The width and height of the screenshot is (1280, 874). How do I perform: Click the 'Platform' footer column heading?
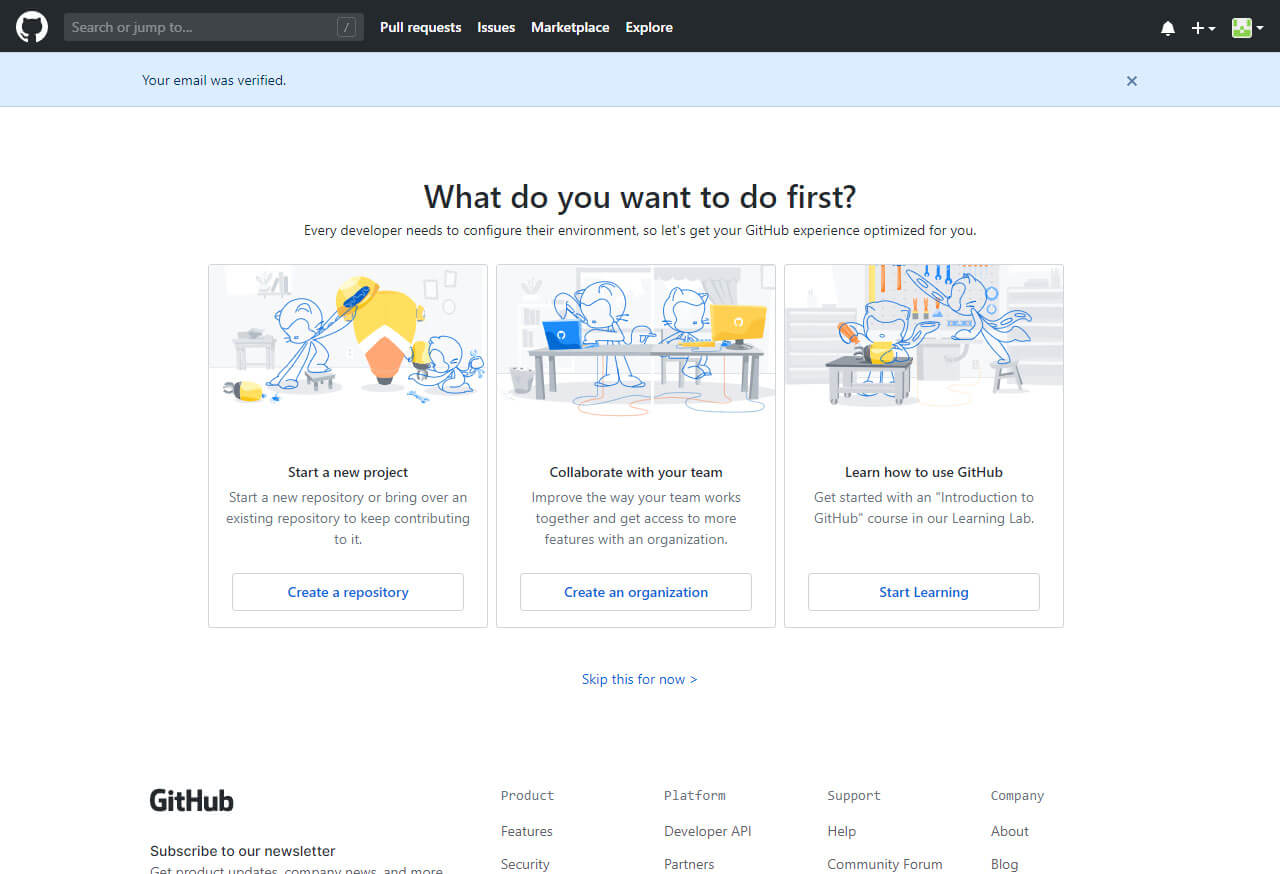pyautogui.click(x=695, y=796)
